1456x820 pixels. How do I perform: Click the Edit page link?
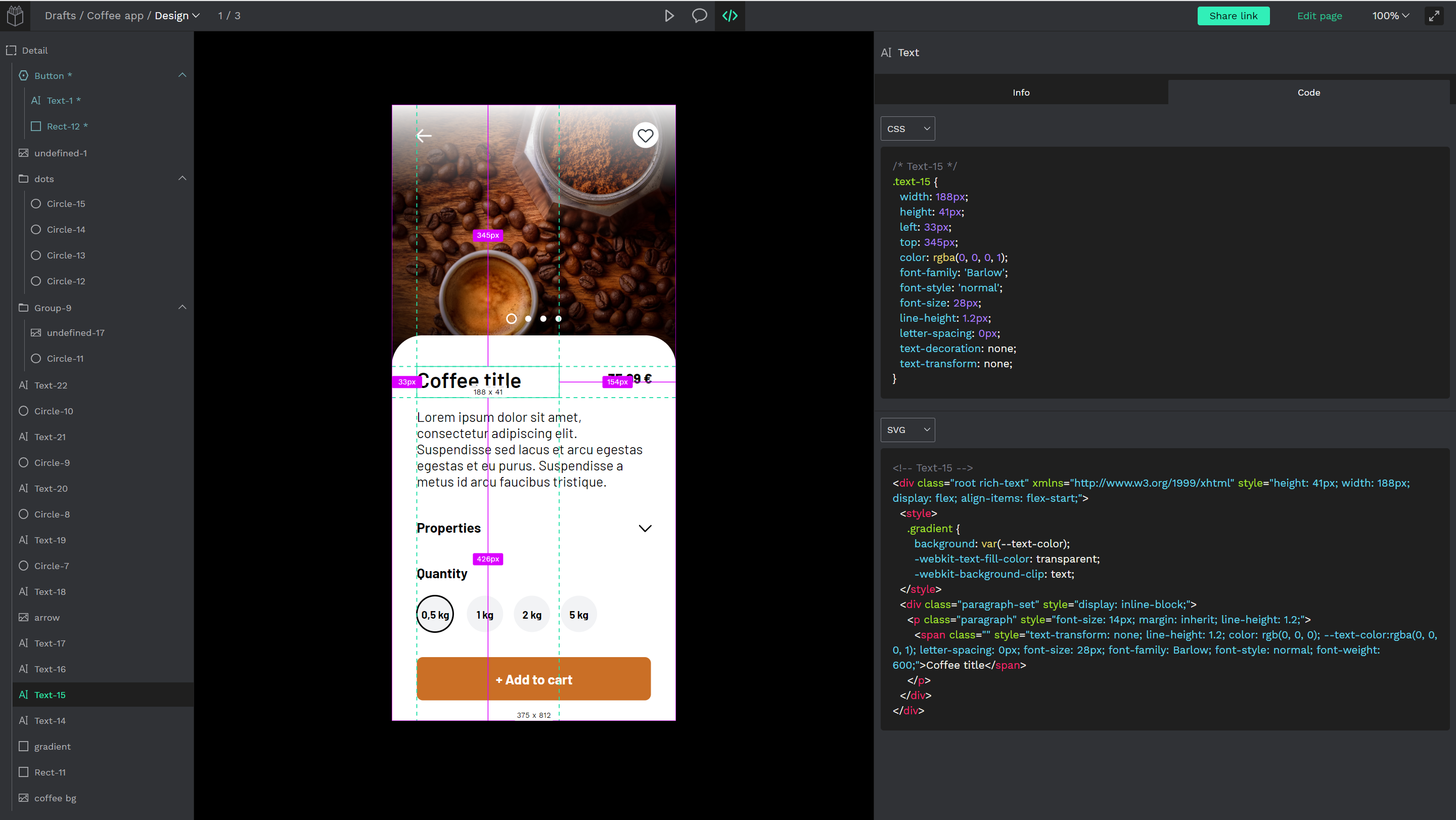coord(1319,16)
